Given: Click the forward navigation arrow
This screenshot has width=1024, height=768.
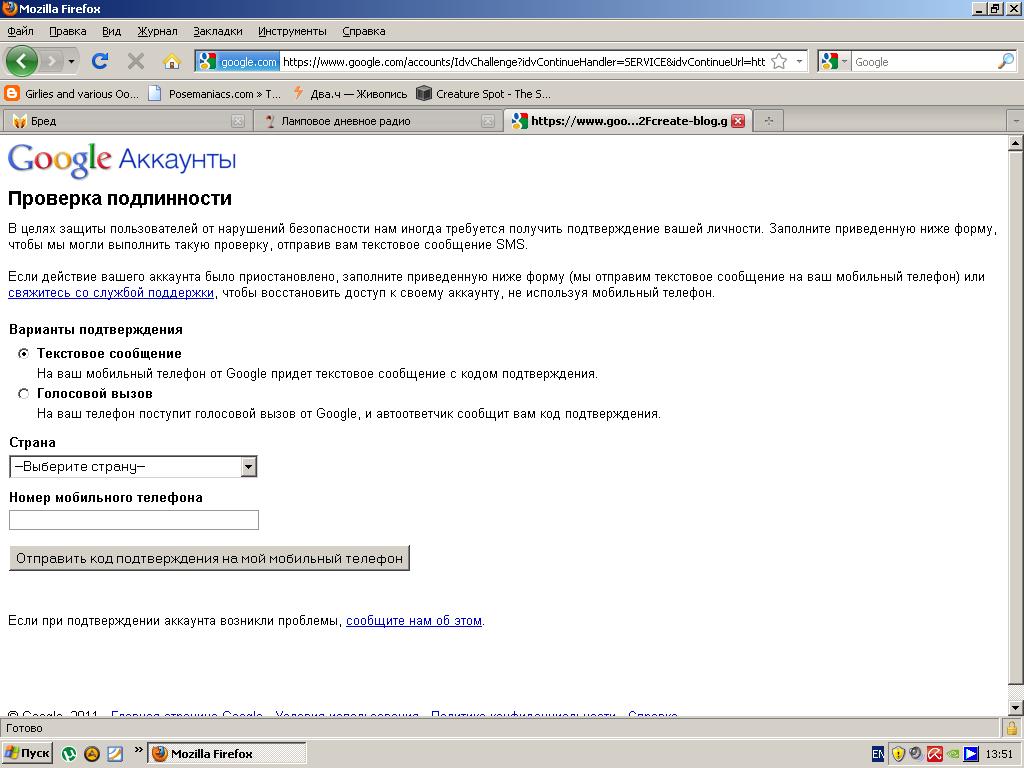Looking at the screenshot, I should click(51, 61).
